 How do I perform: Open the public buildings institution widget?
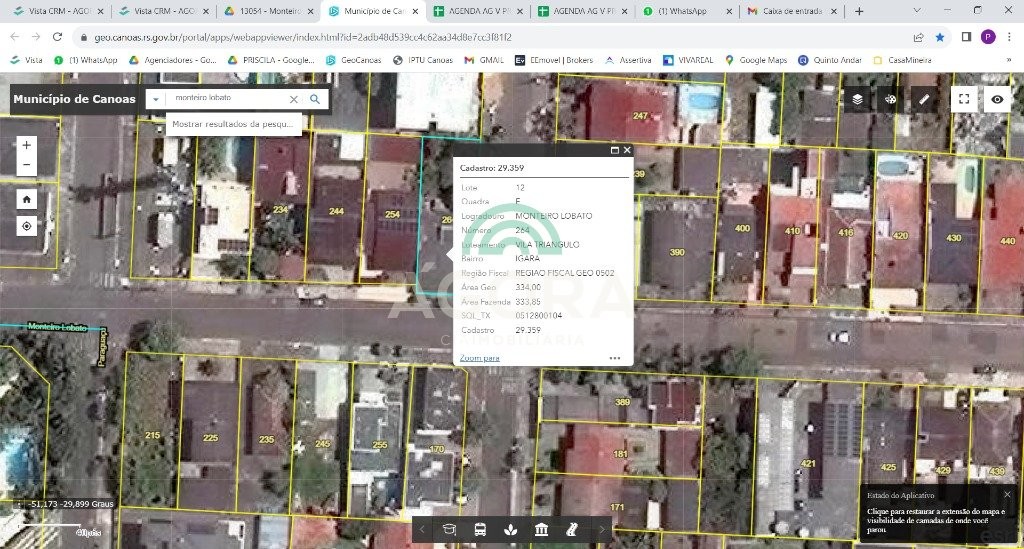coord(541,529)
